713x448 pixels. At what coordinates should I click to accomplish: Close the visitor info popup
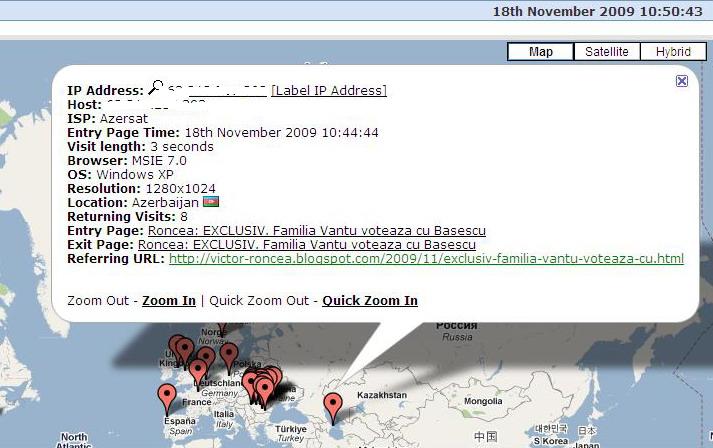pyautogui.click(x=682, y=81)
